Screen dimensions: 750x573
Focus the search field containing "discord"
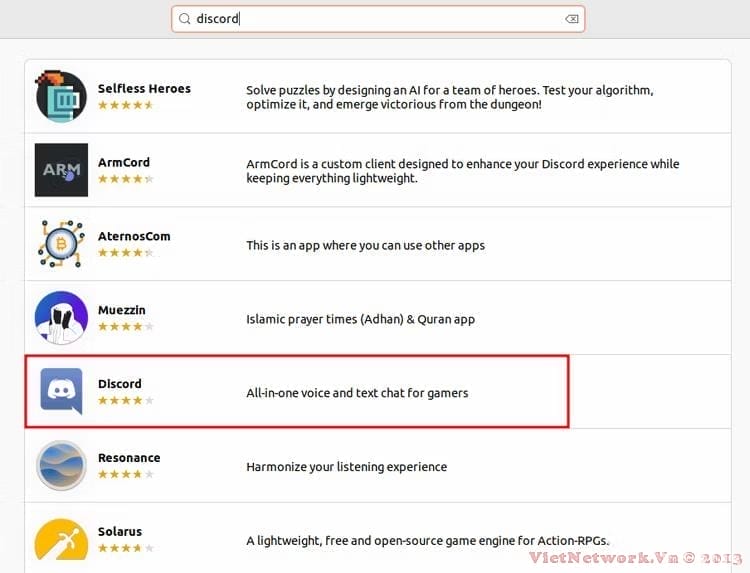(x=380, y=19)
